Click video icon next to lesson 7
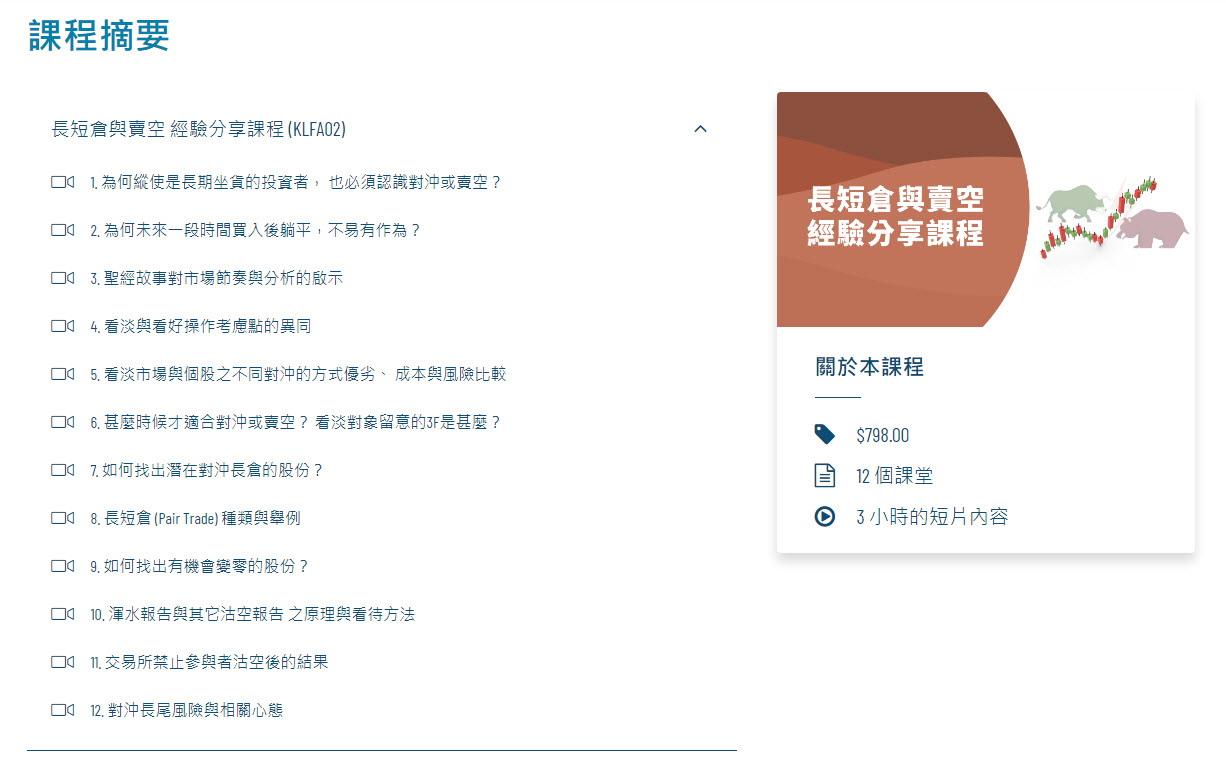 click(x=62, y=470)
